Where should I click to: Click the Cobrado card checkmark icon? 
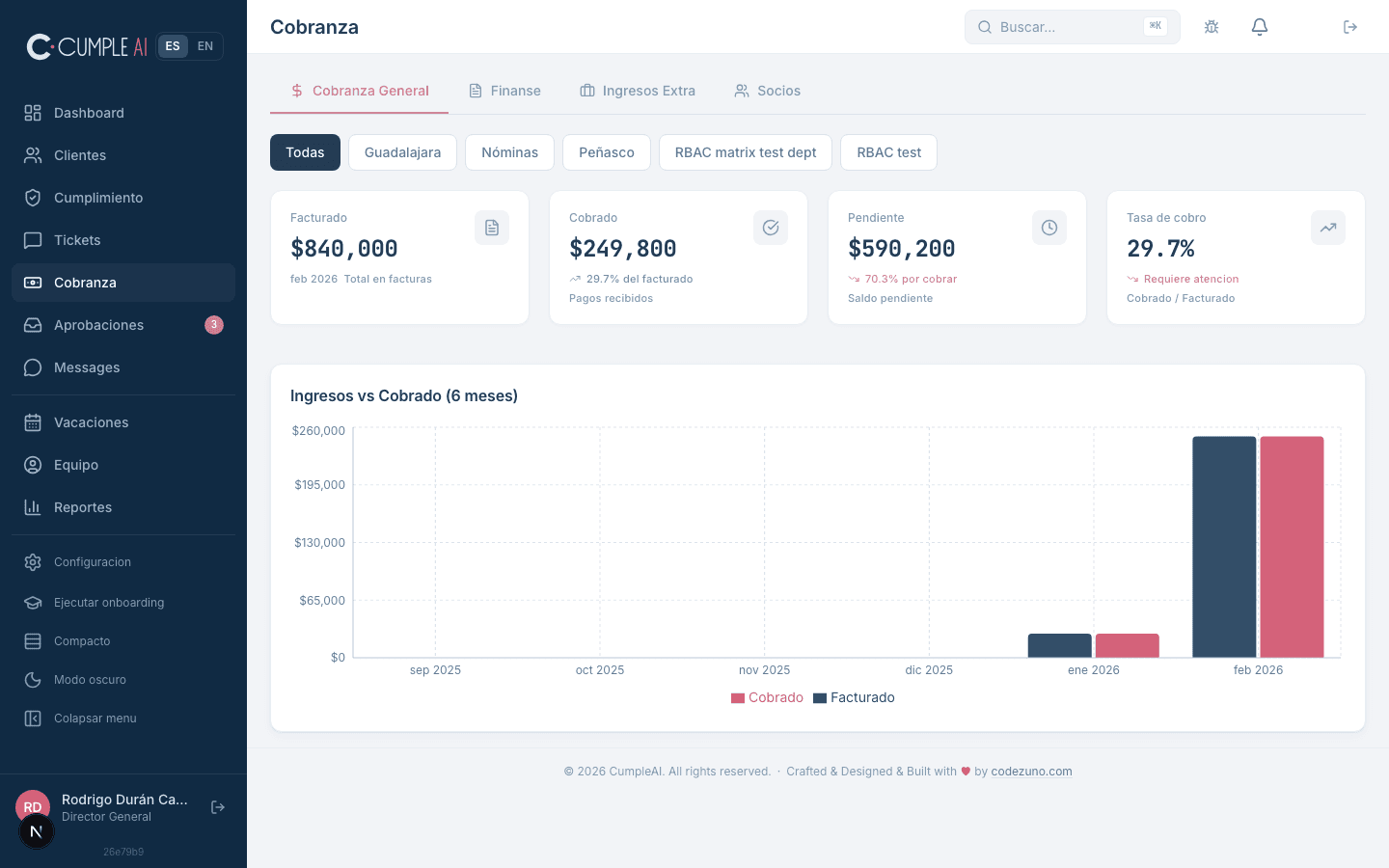pyautogui.click(x=771, y=228)
